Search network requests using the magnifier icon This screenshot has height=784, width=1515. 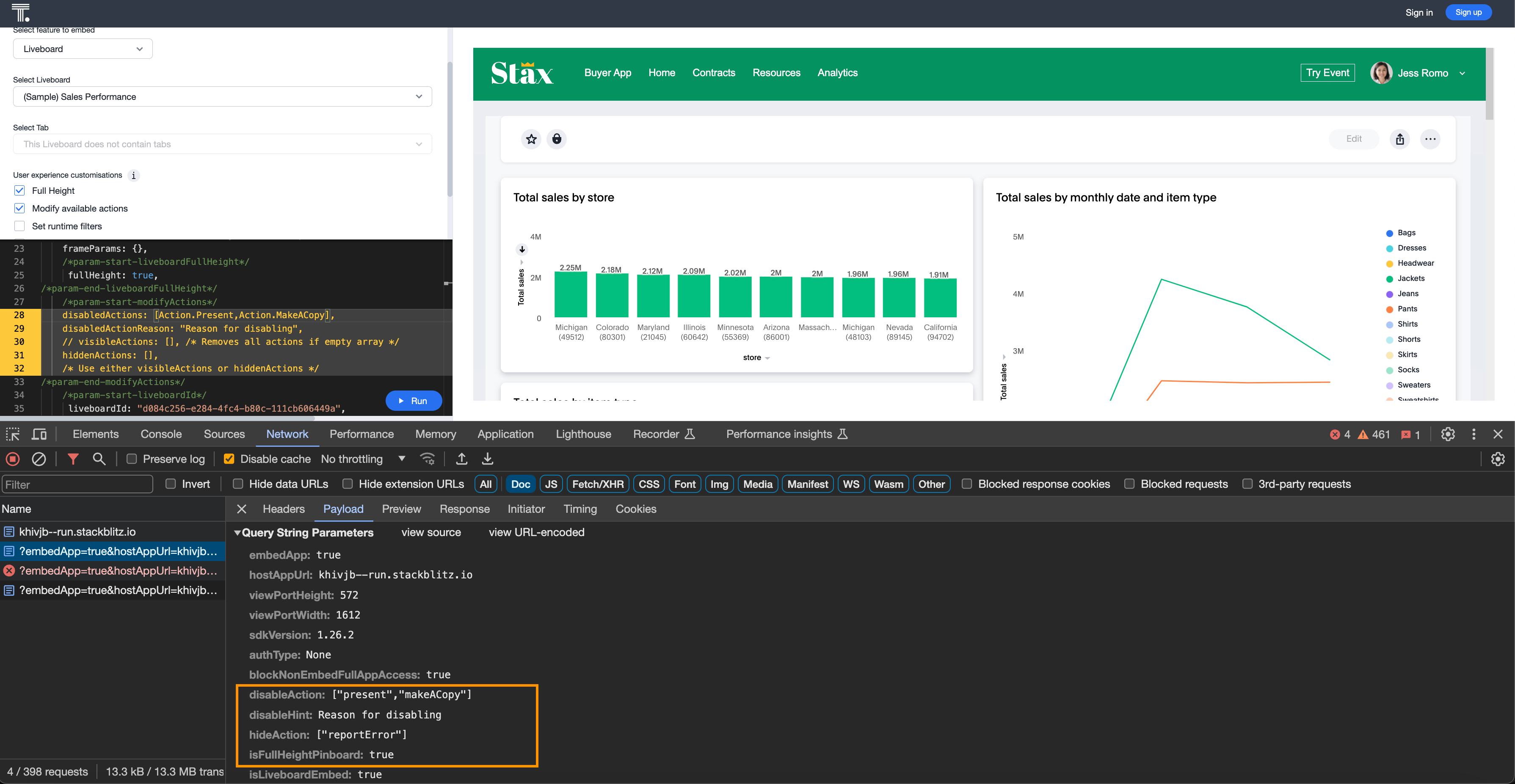pyautogui.click(x=99, y=459)
